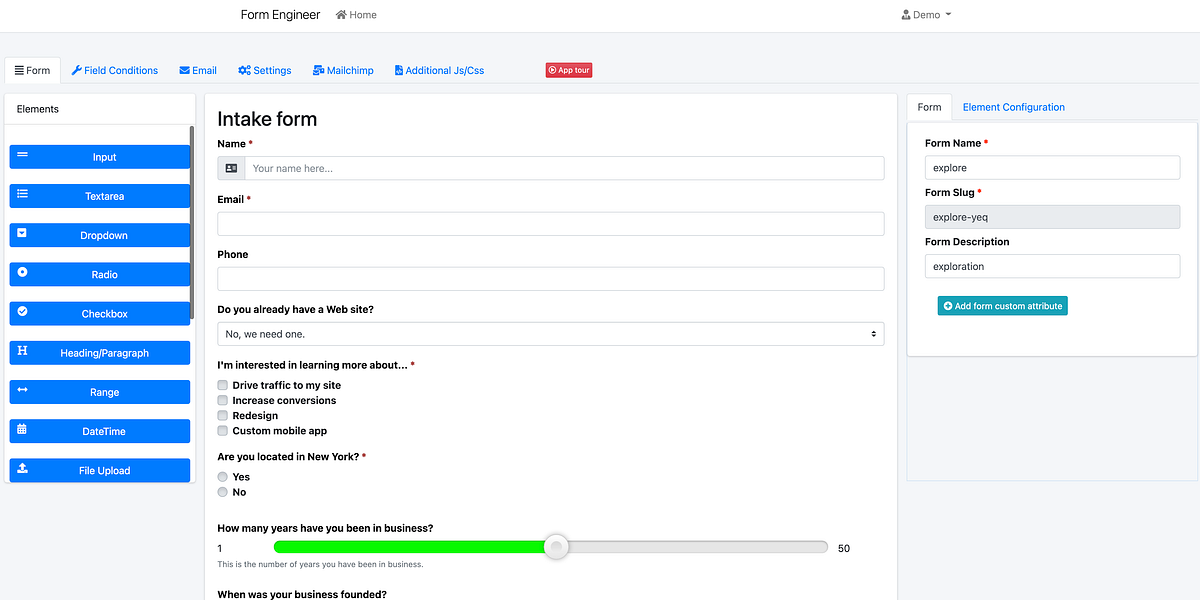The image size is (1200, 600).
Task: Go to the Mailchimp tab
Action: coord(343,70)
